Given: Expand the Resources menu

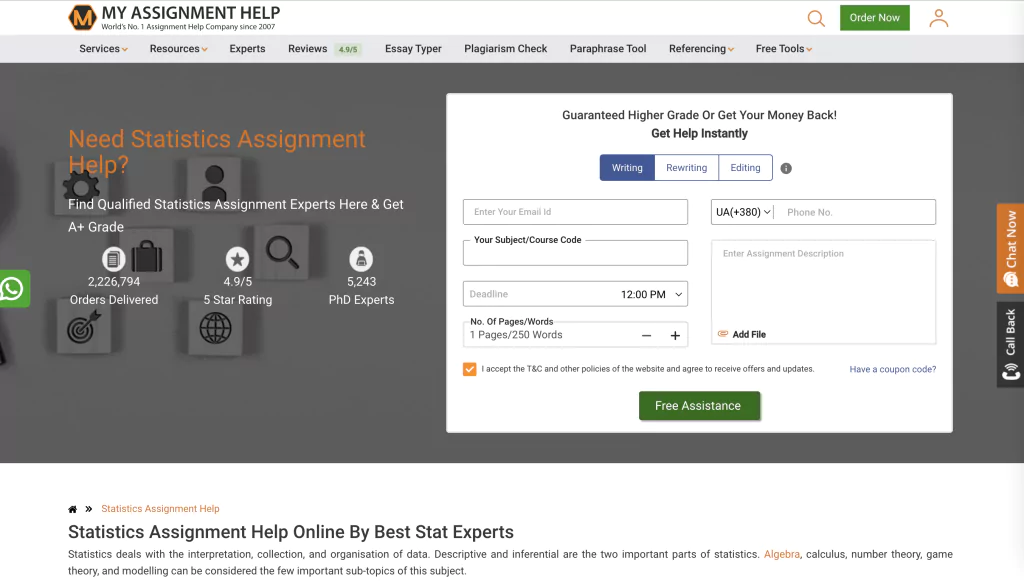Looking at the screenshot, I should (x=178, y=49).
